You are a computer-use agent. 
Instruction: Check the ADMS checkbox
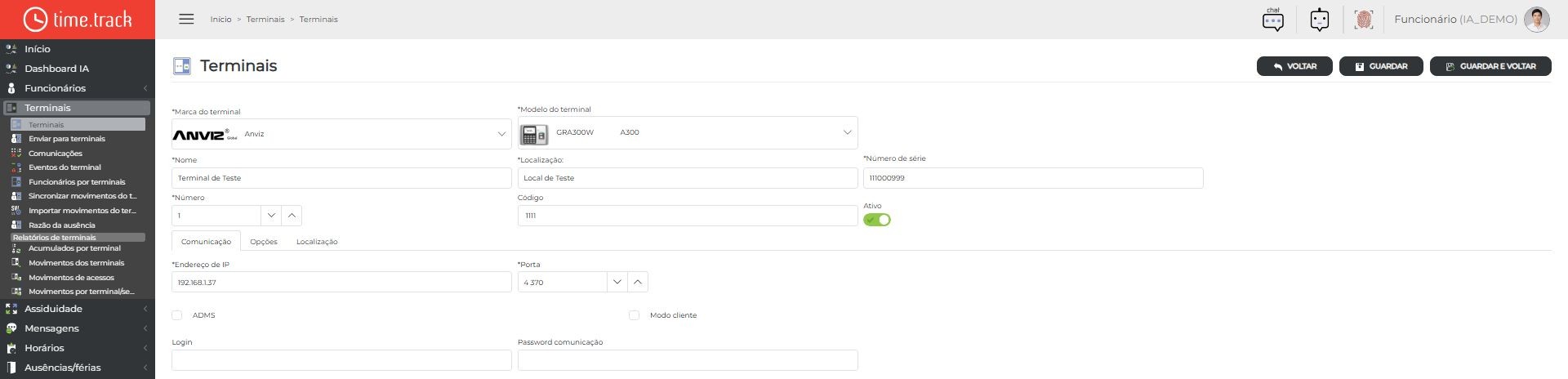tap(177, 315)
